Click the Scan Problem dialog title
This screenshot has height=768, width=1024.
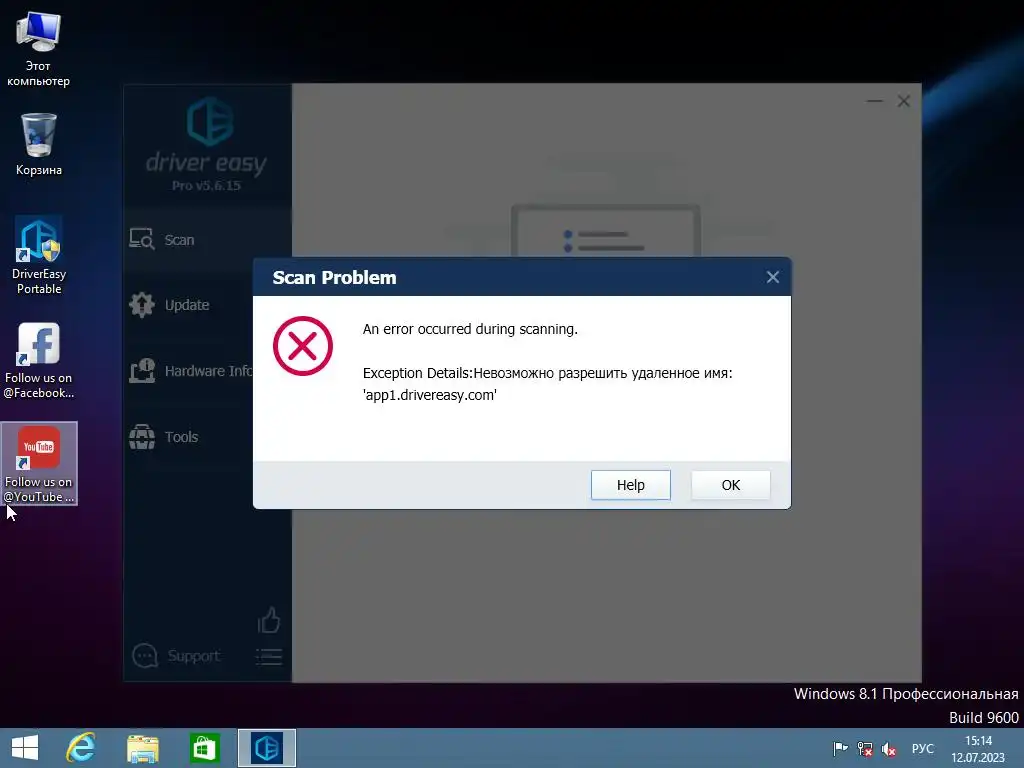(x=334, y=278)
